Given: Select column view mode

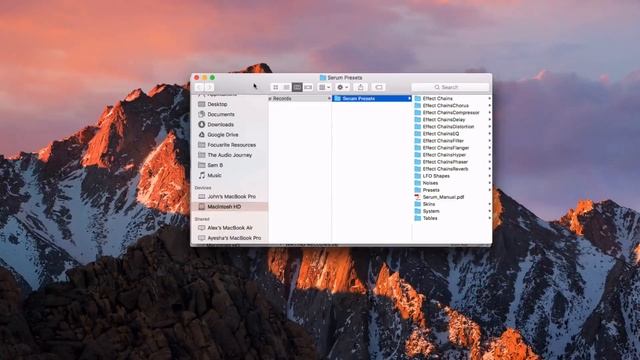Looking at the screenshot, I should [x=297, y=87].
